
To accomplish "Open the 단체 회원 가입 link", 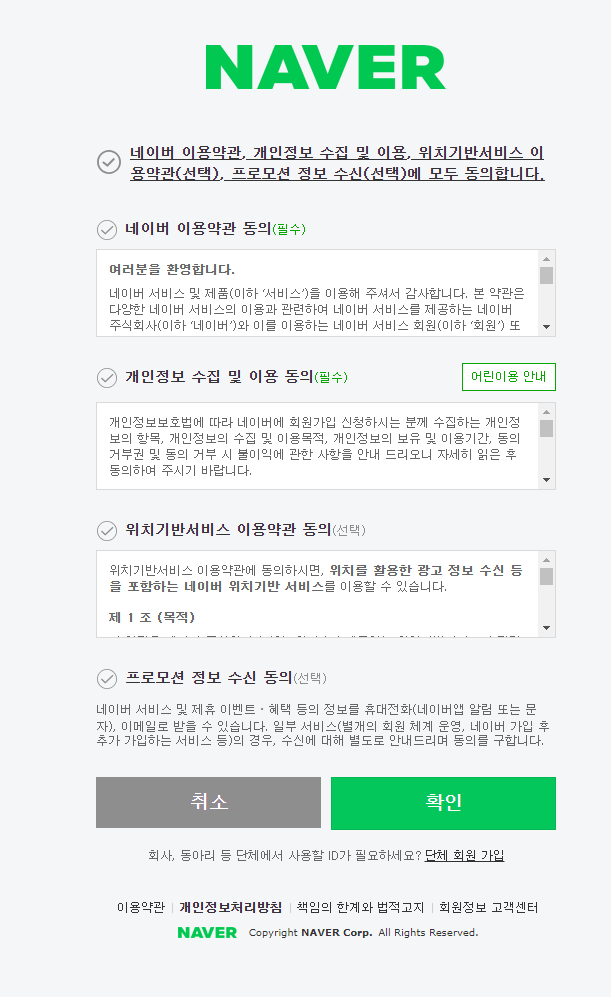I will click(x=464, y=855).
